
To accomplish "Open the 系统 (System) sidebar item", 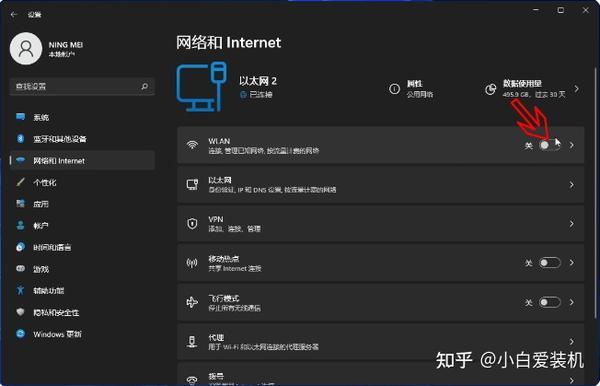I will coord(82,117).
